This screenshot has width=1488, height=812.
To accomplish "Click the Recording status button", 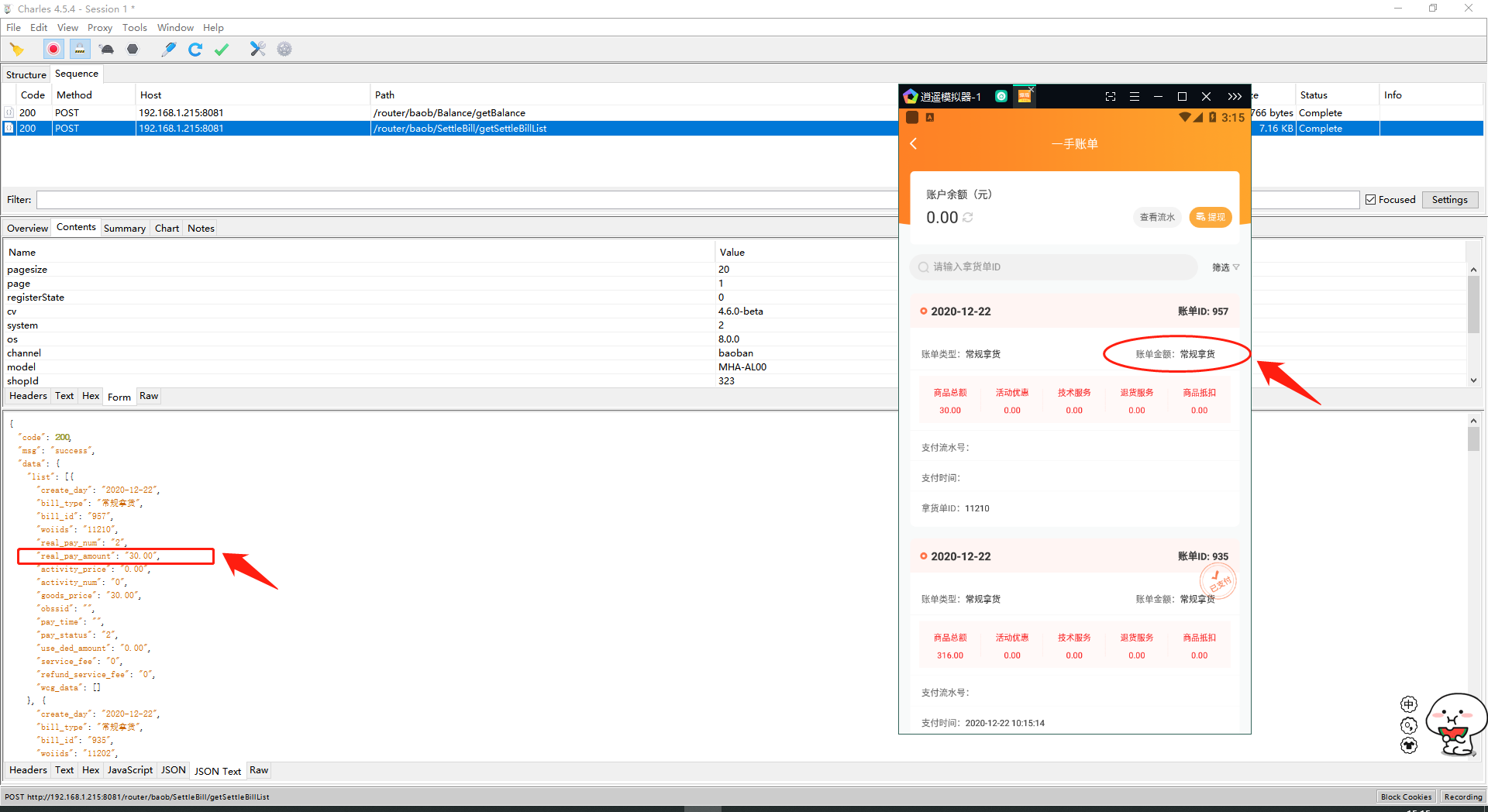I will click(1462, 797).
